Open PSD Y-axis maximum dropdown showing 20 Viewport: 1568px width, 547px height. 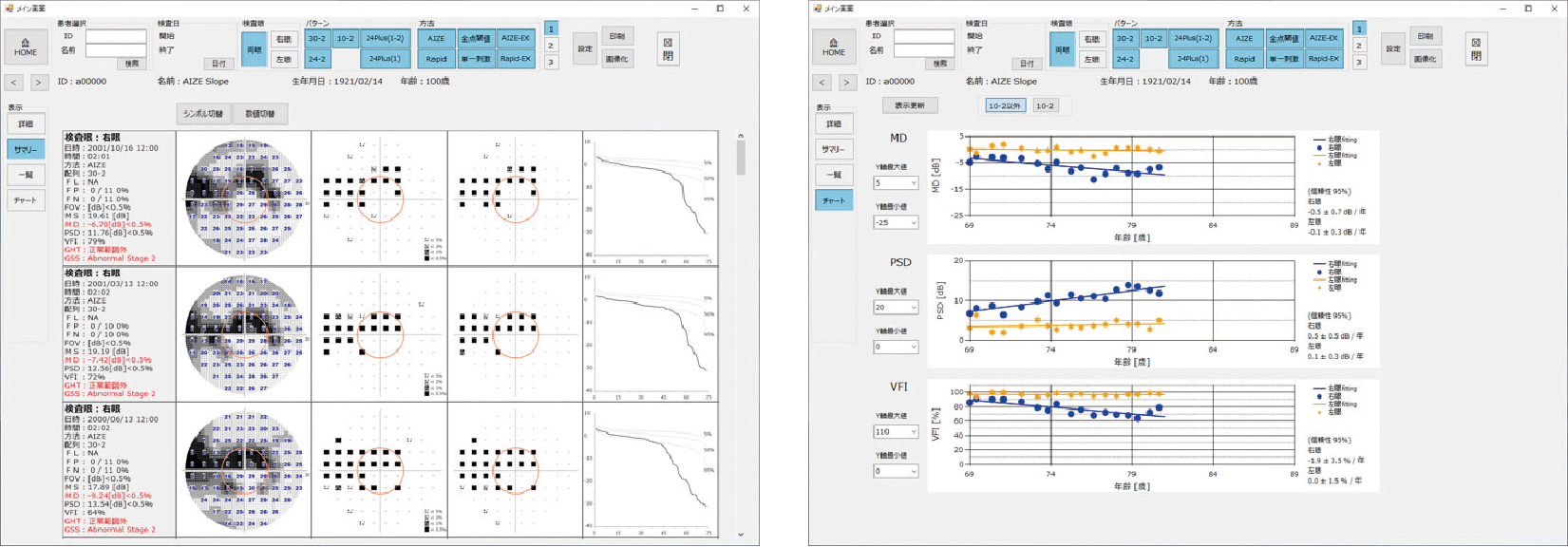click(x=896, y=308)
